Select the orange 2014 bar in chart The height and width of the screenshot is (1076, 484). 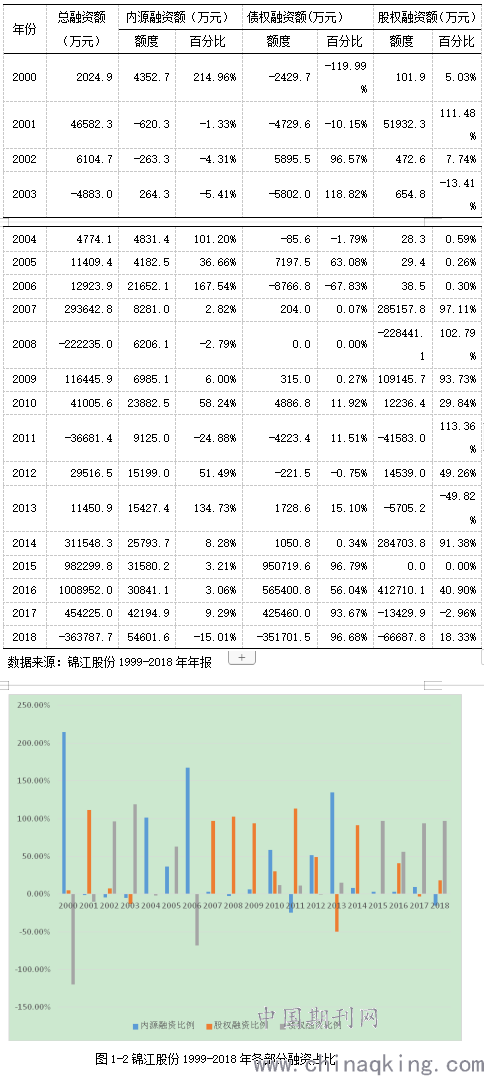(357, 859)
